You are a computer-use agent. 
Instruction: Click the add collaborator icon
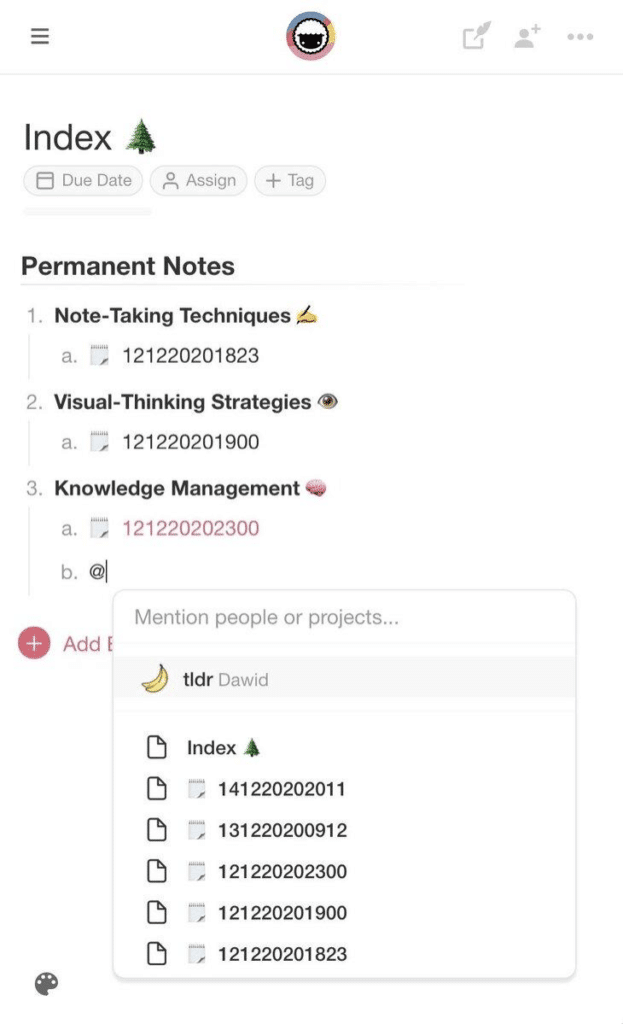tap(528, 36)
